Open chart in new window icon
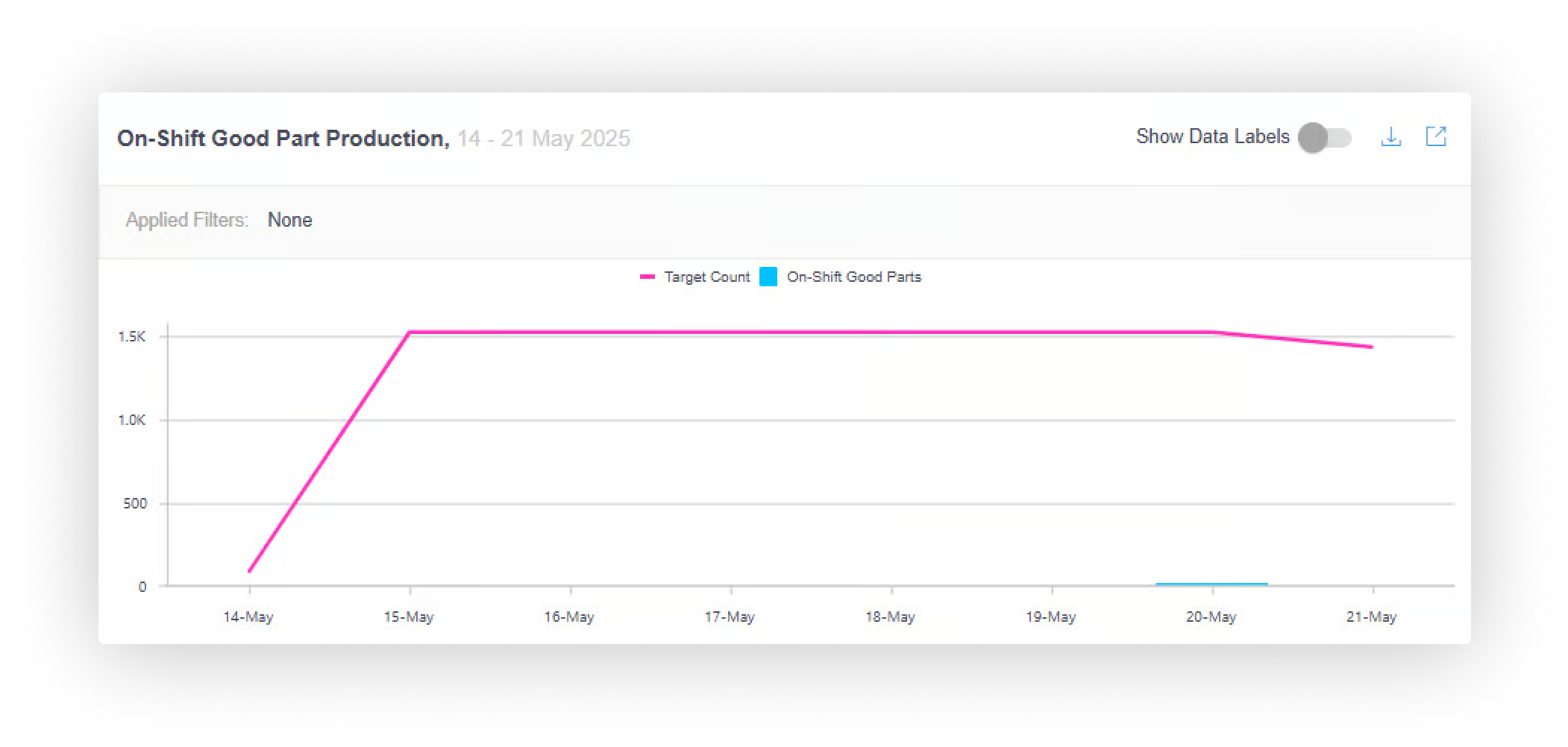The height and width of the screenshot is (747, 1568). coord(1435,137)
